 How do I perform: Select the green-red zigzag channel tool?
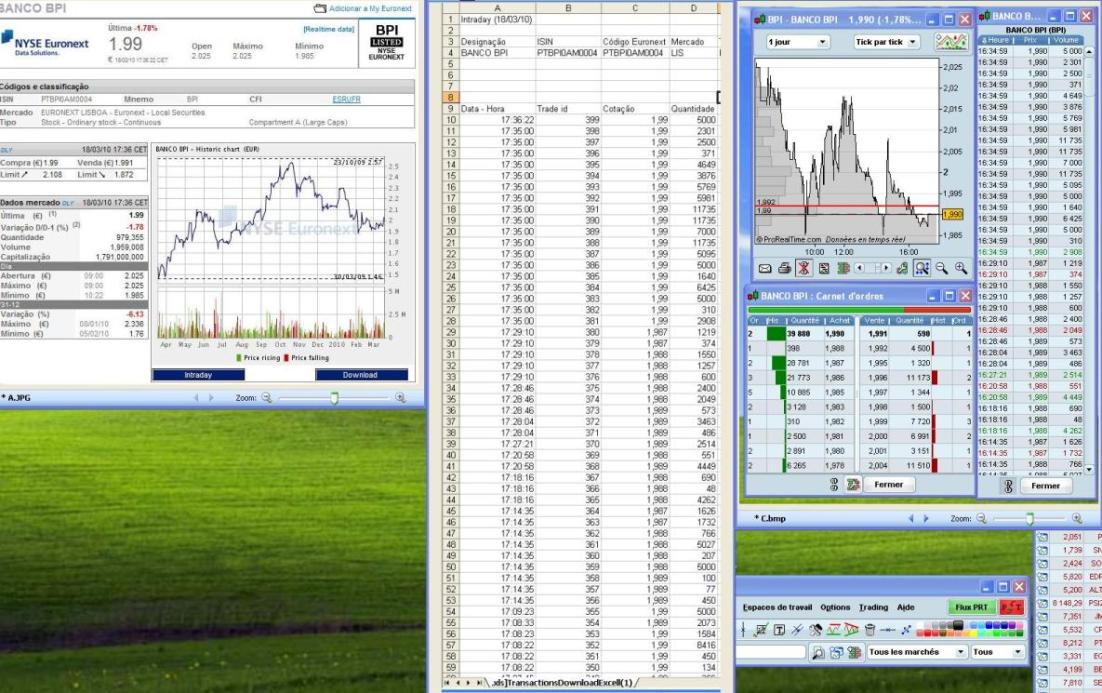coord(834,630)
